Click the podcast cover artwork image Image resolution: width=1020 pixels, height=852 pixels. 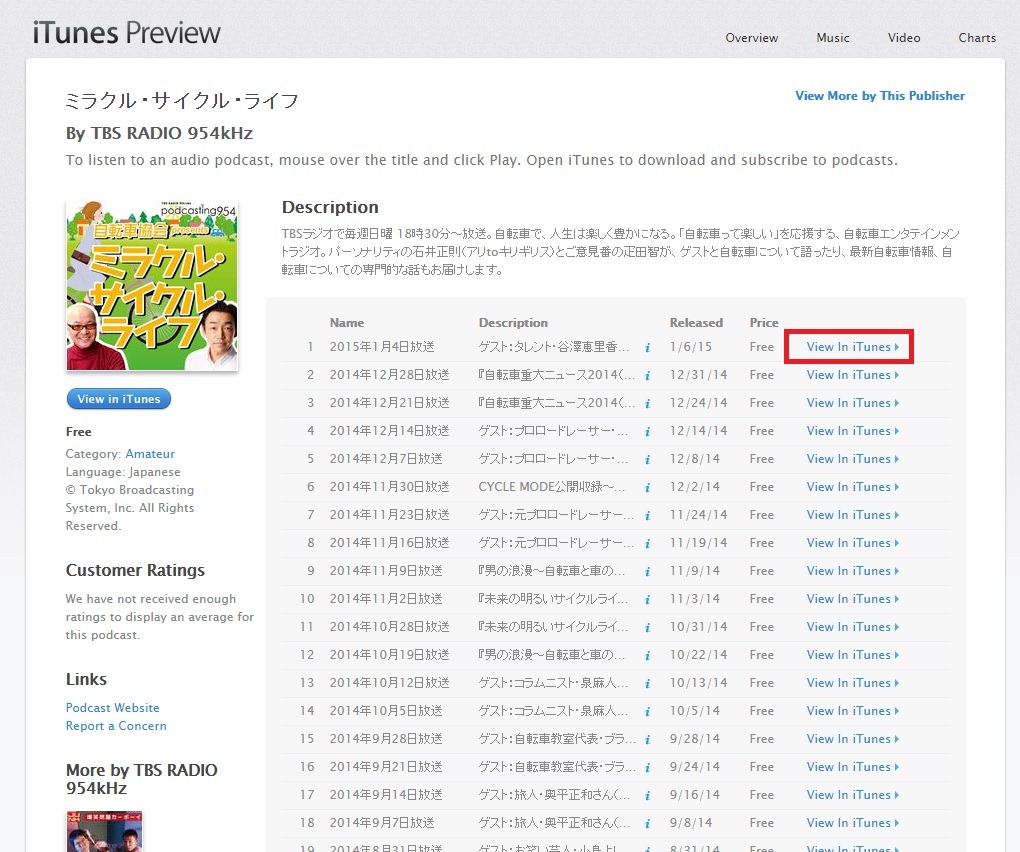[x=152, y=286]
